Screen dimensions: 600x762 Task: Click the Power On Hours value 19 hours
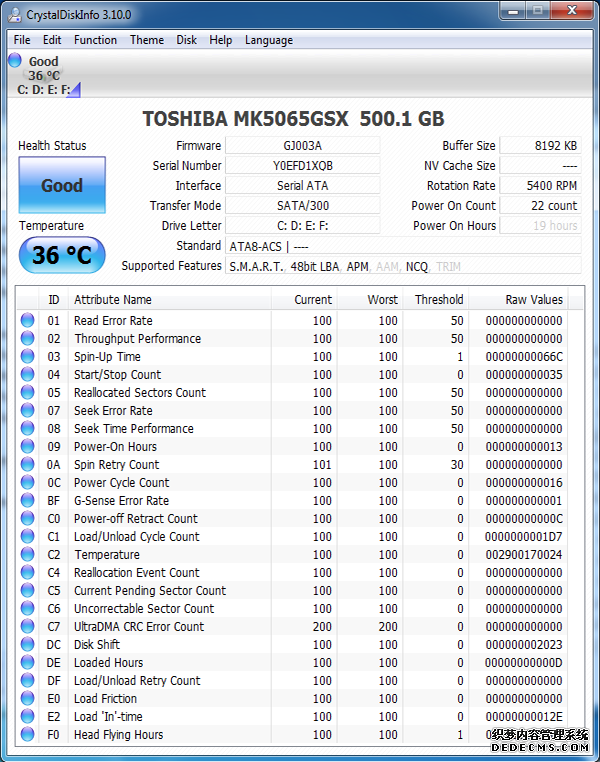[540, 225]
